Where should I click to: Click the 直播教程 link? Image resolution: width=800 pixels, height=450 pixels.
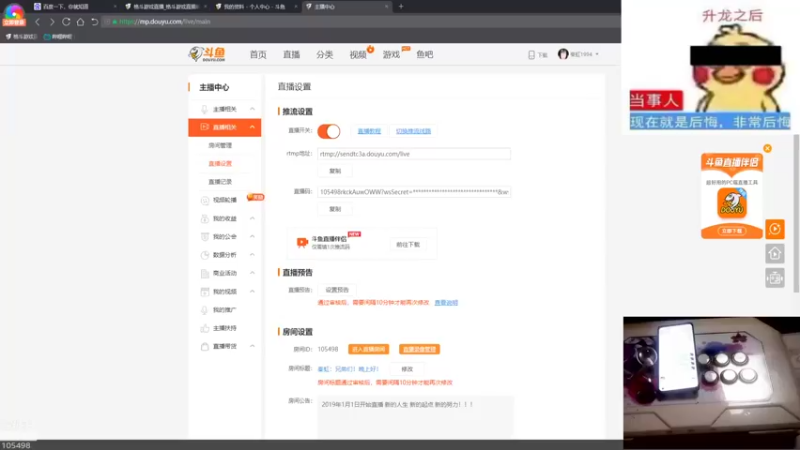point(369,131)
